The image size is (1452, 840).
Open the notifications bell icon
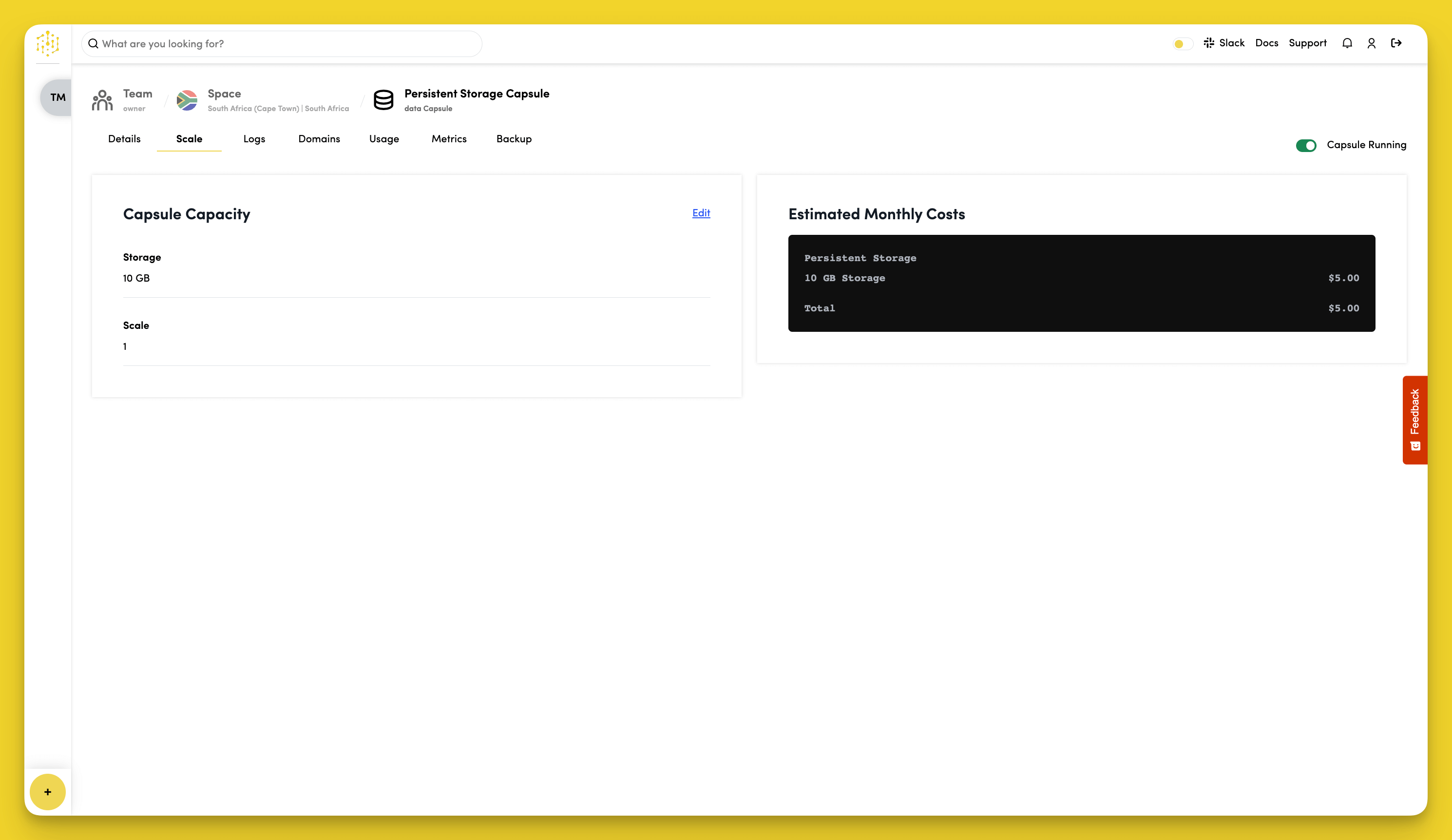click(x=1347, y=43)
